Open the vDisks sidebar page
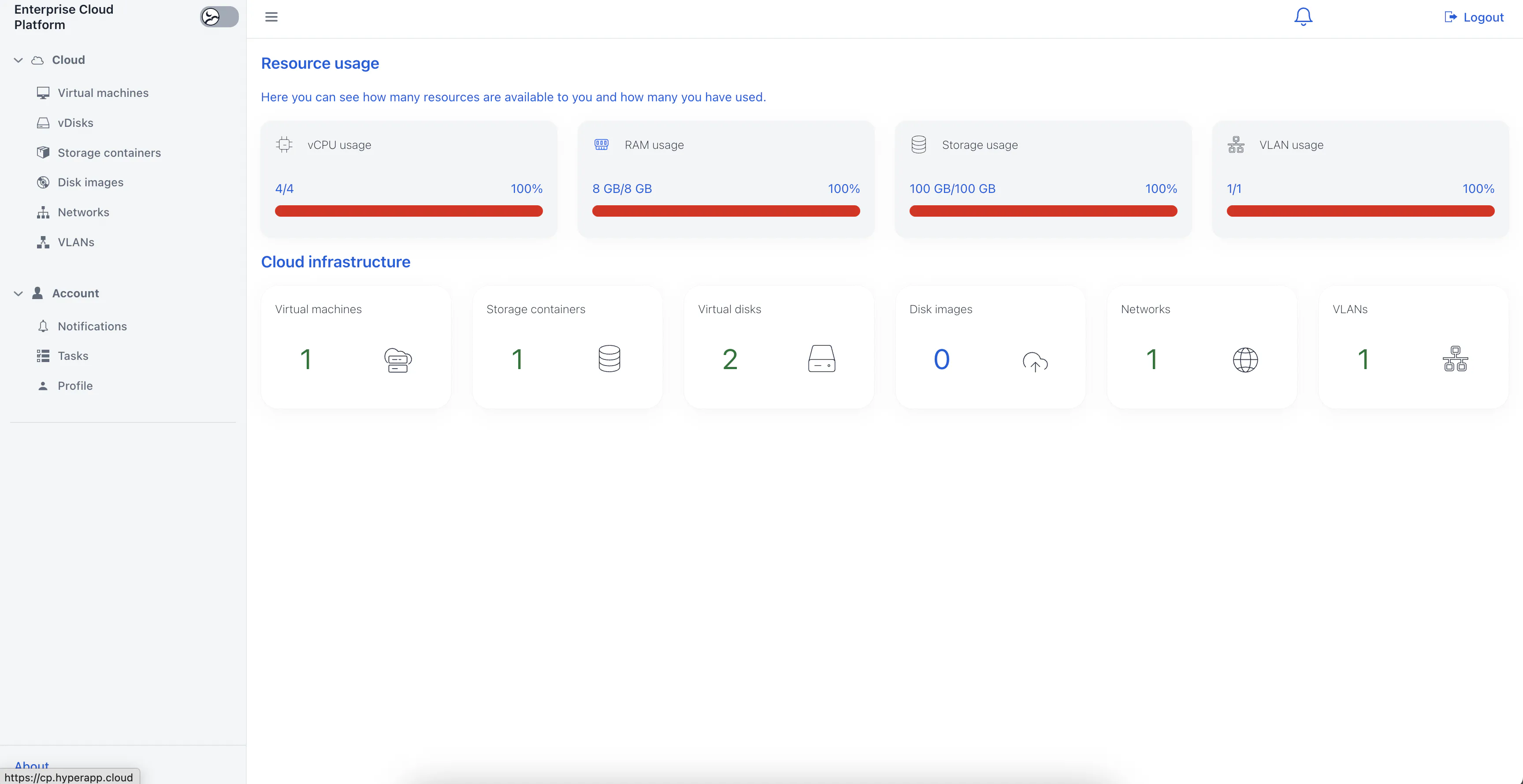The image size is (1523, 784). pos(75,123)
